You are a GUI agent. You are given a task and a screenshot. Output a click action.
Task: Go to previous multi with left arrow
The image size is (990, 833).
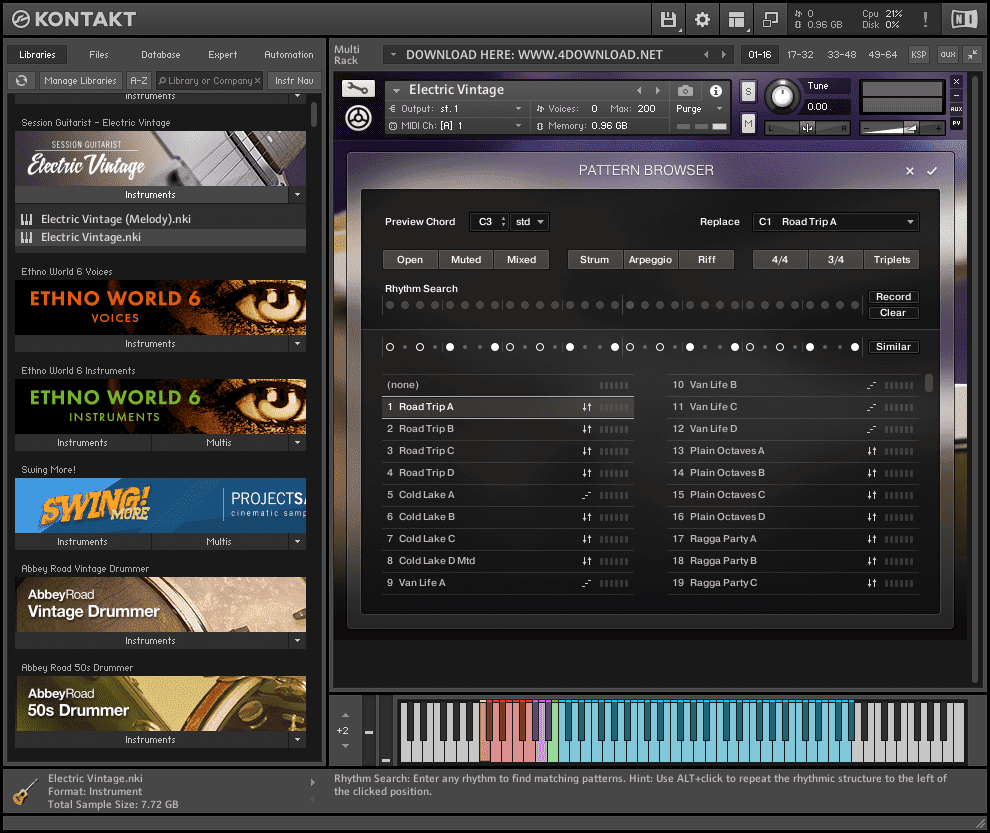click(x=706, y=55)
